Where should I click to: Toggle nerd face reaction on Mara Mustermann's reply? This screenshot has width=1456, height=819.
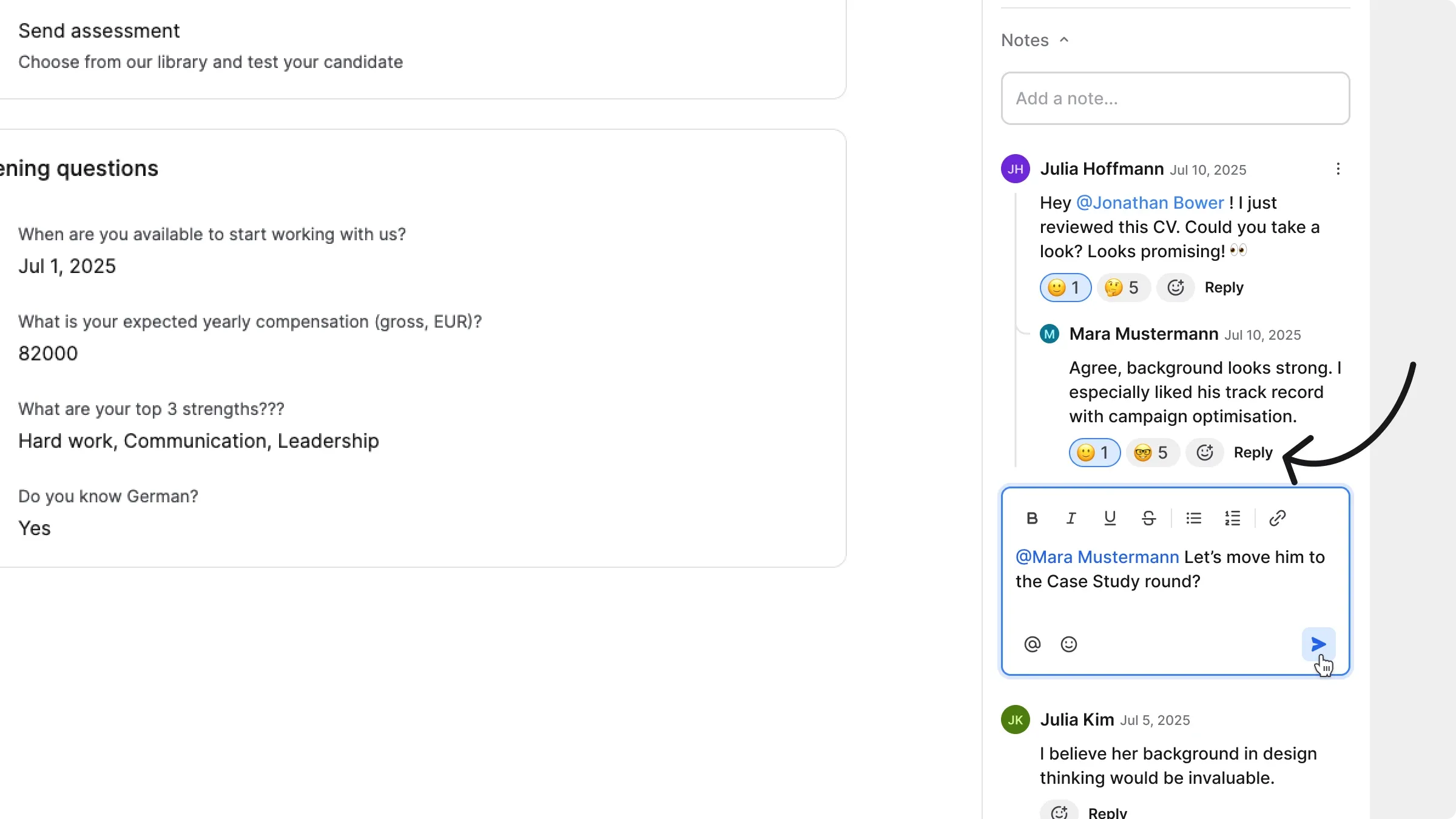pos(1153,453)
